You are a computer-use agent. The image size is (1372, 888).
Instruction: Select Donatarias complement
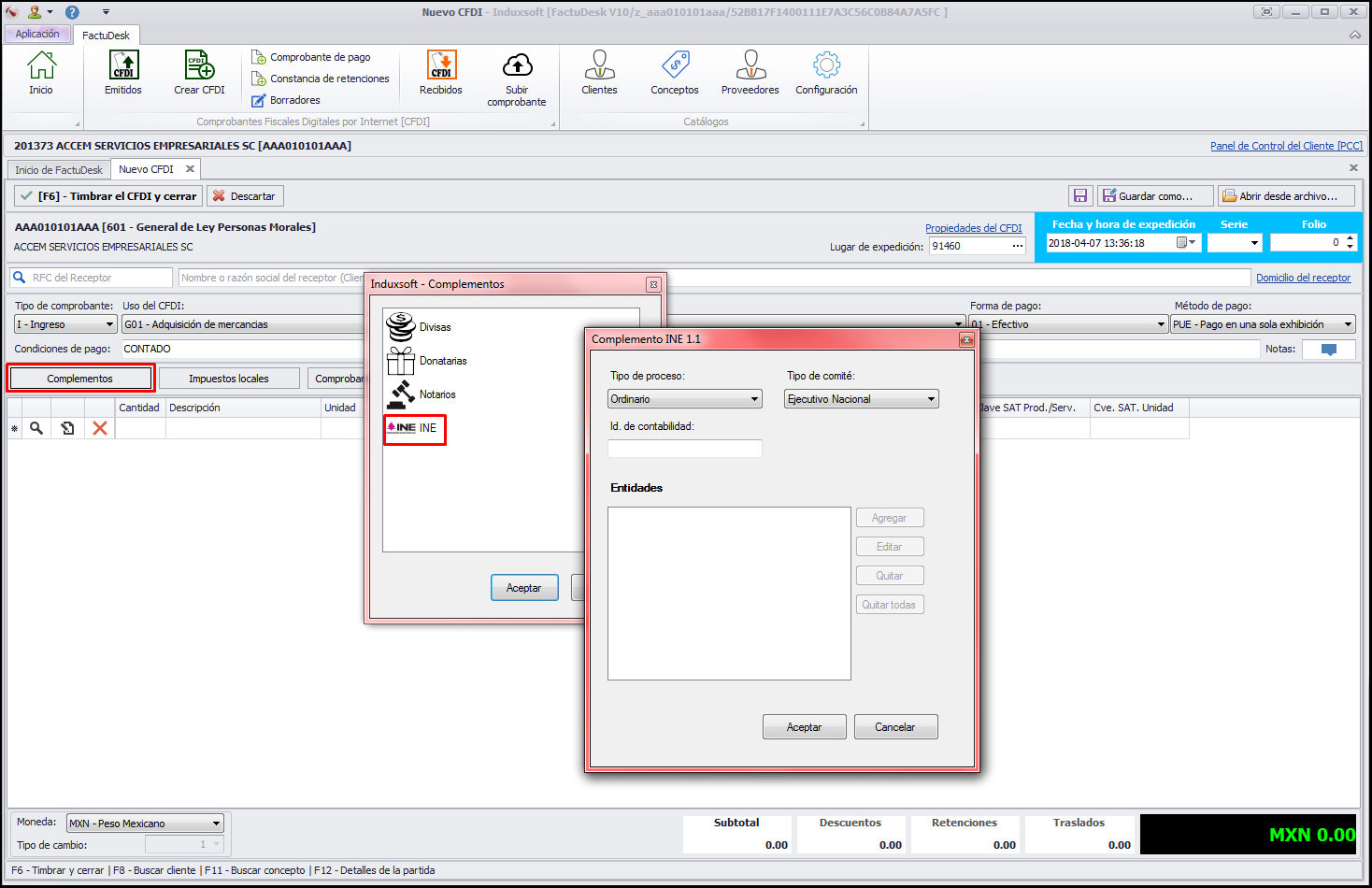[426, 361]
